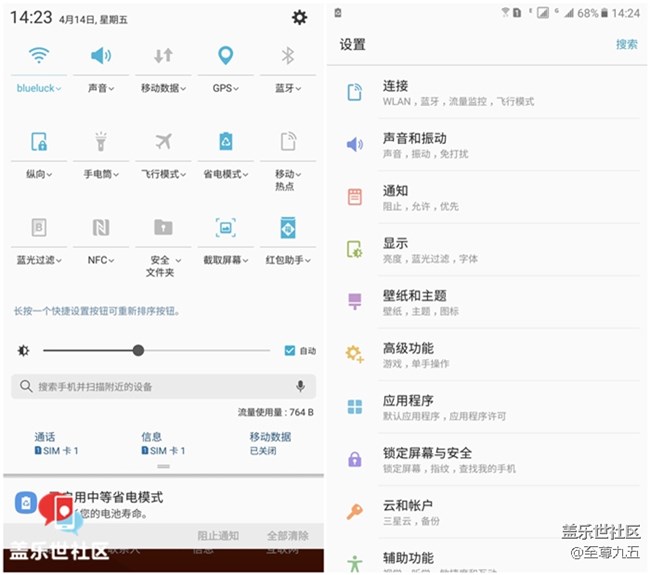Click the device search field

point(163,387)
